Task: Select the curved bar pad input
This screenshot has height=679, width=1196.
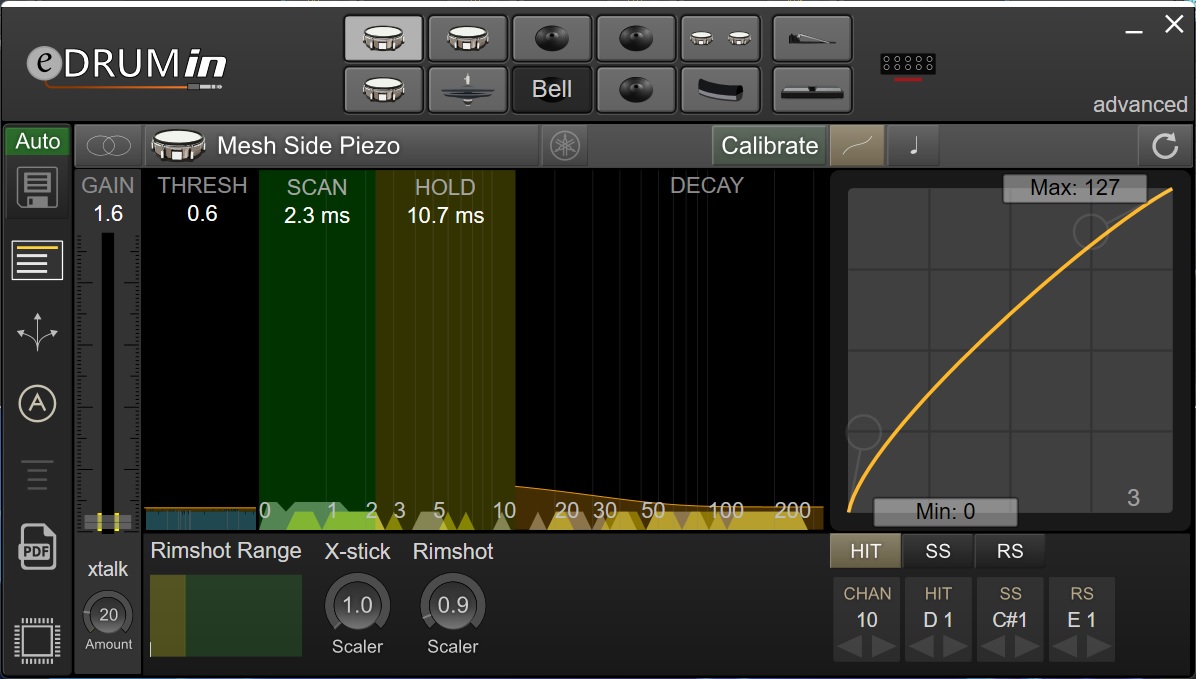Action: tap(720, 90)
